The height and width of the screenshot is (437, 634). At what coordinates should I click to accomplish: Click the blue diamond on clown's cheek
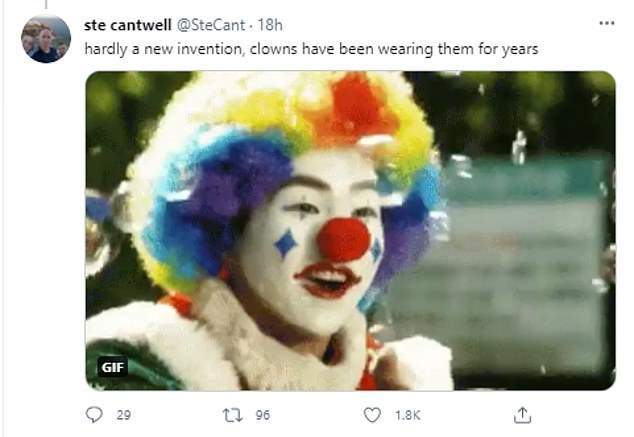(x=285, y=244)
